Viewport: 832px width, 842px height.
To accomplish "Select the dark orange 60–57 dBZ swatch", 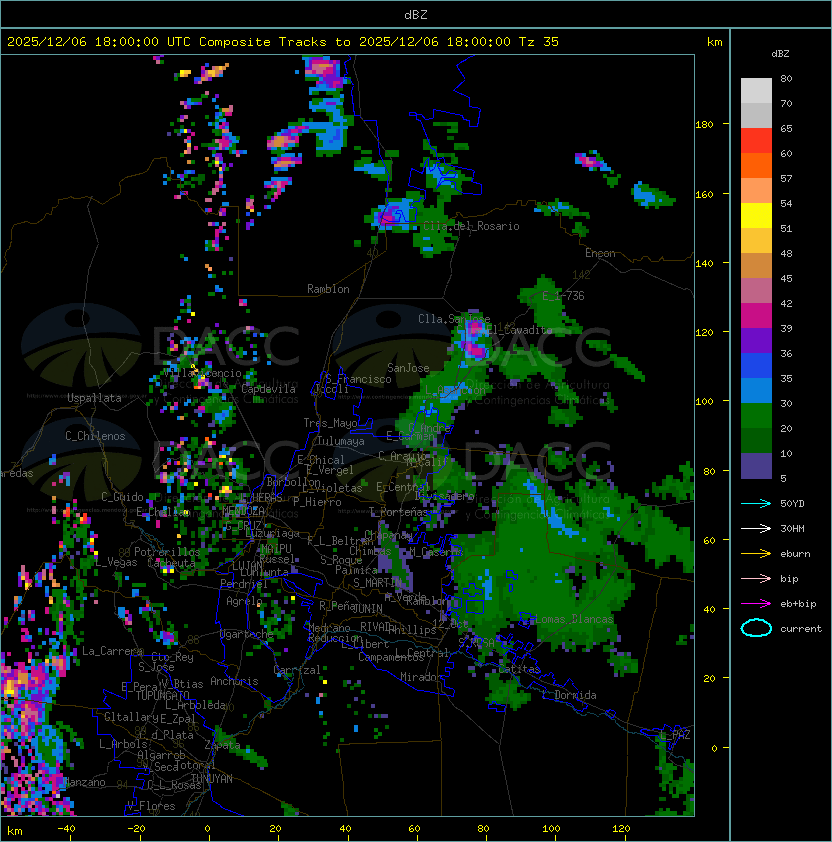I will click(x=756, y=165).
